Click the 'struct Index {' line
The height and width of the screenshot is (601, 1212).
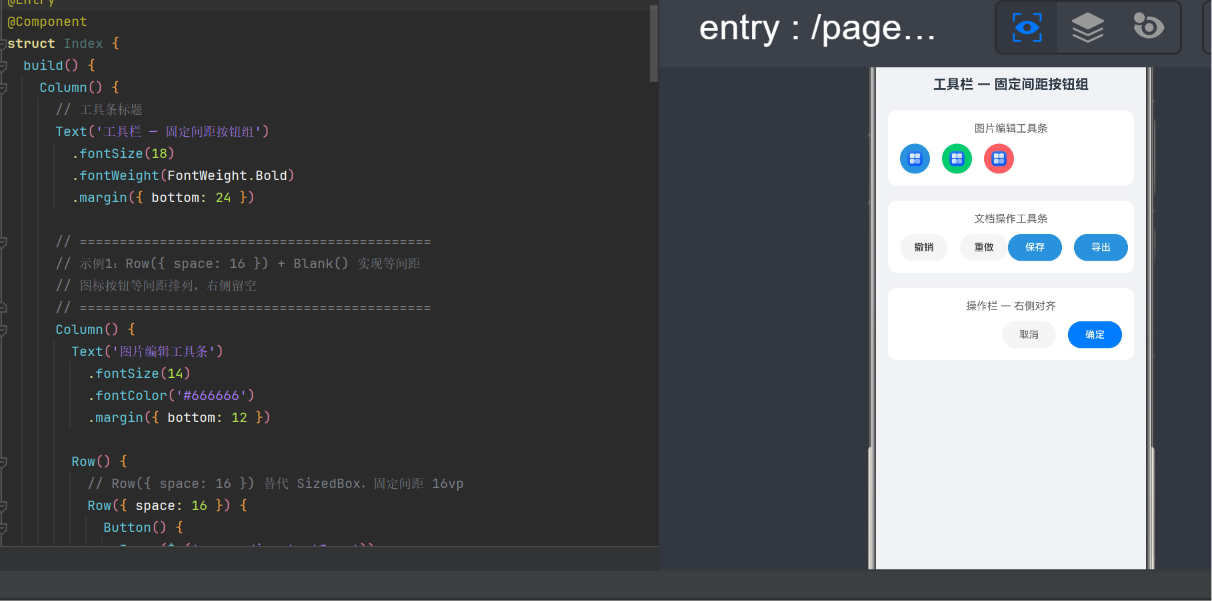pyautogui.click(x=63, y=43)
